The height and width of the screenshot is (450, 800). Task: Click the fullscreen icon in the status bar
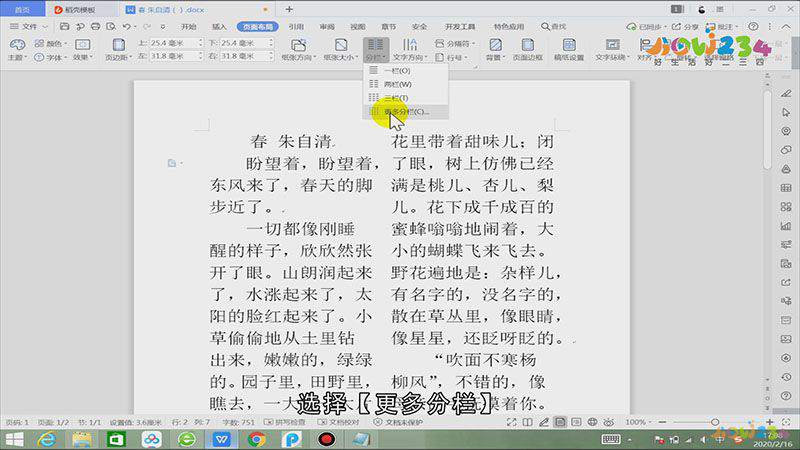coord(512,422)
